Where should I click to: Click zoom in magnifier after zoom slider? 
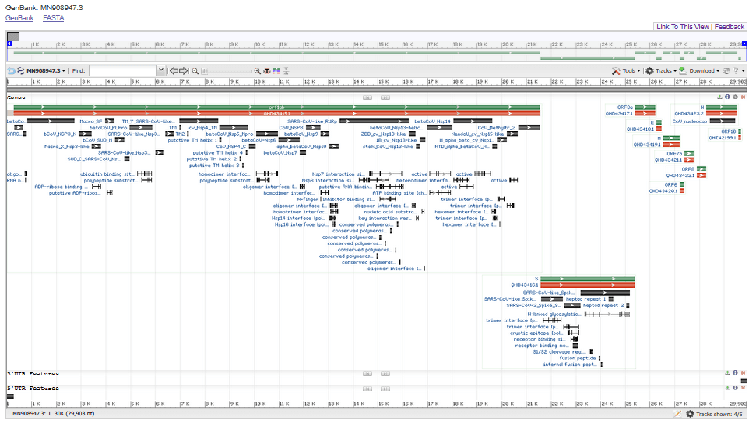click(x=257, y=71)
